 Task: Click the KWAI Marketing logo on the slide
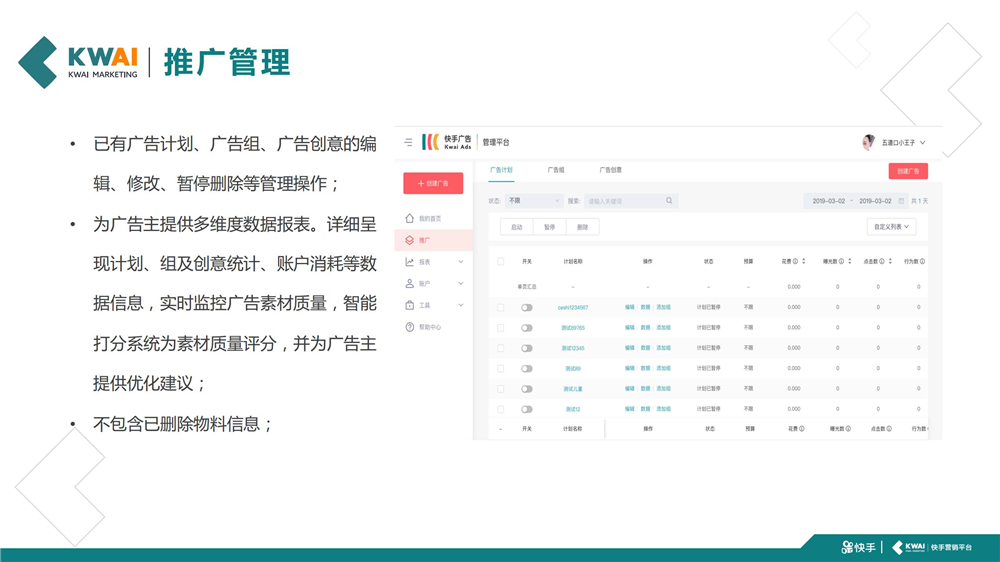[78, 62]
